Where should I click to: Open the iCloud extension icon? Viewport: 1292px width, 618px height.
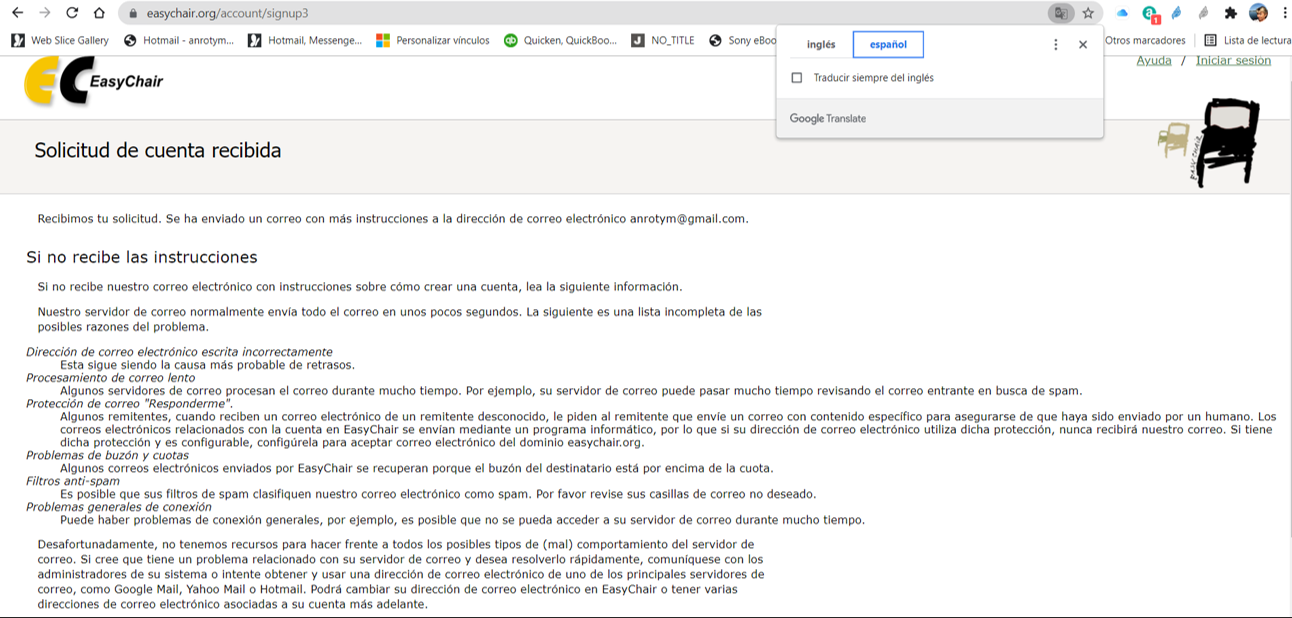coord(1122,13)
